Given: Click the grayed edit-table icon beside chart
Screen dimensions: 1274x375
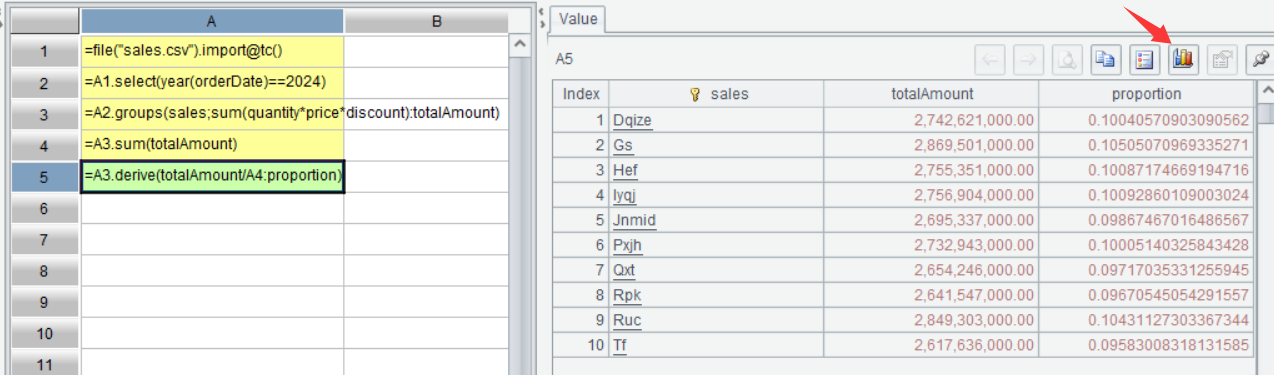Looking at the screenshot, I should click(x=1221, y=60).
